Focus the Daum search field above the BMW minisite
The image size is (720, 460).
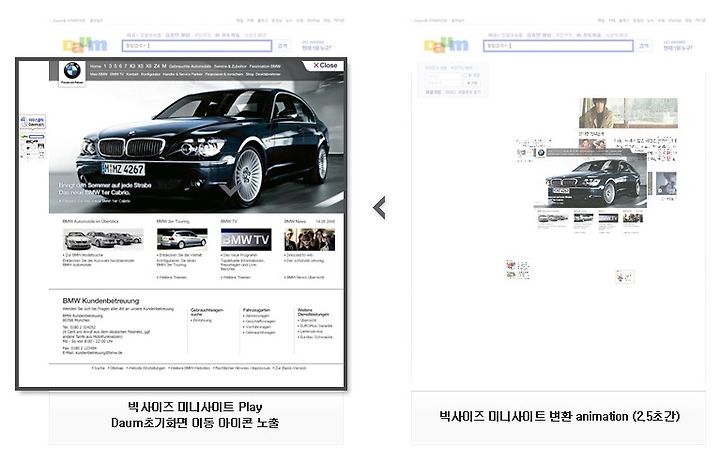tap(197, 46)
